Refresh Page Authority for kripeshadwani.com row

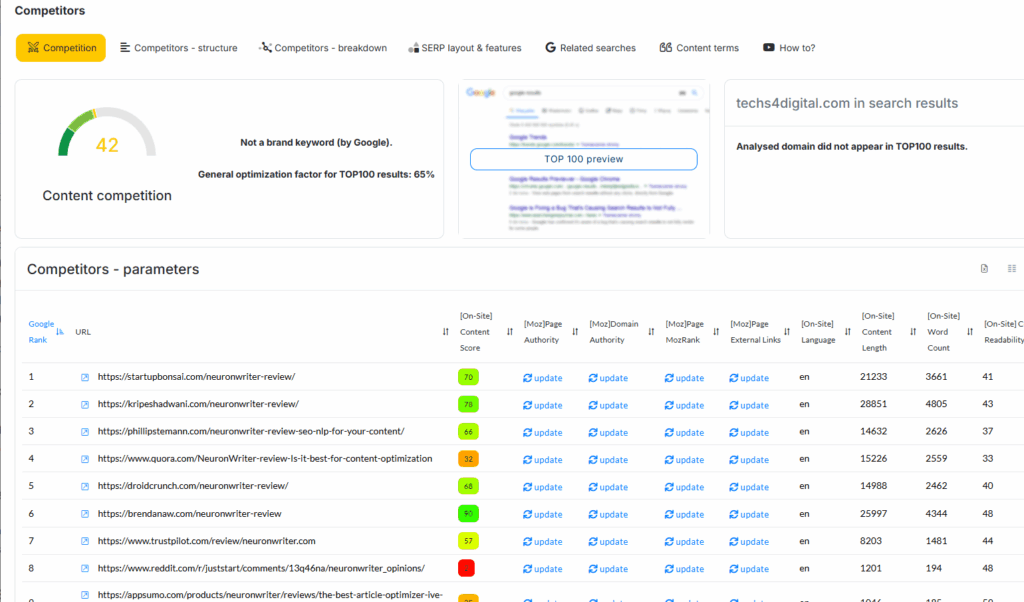543,405
